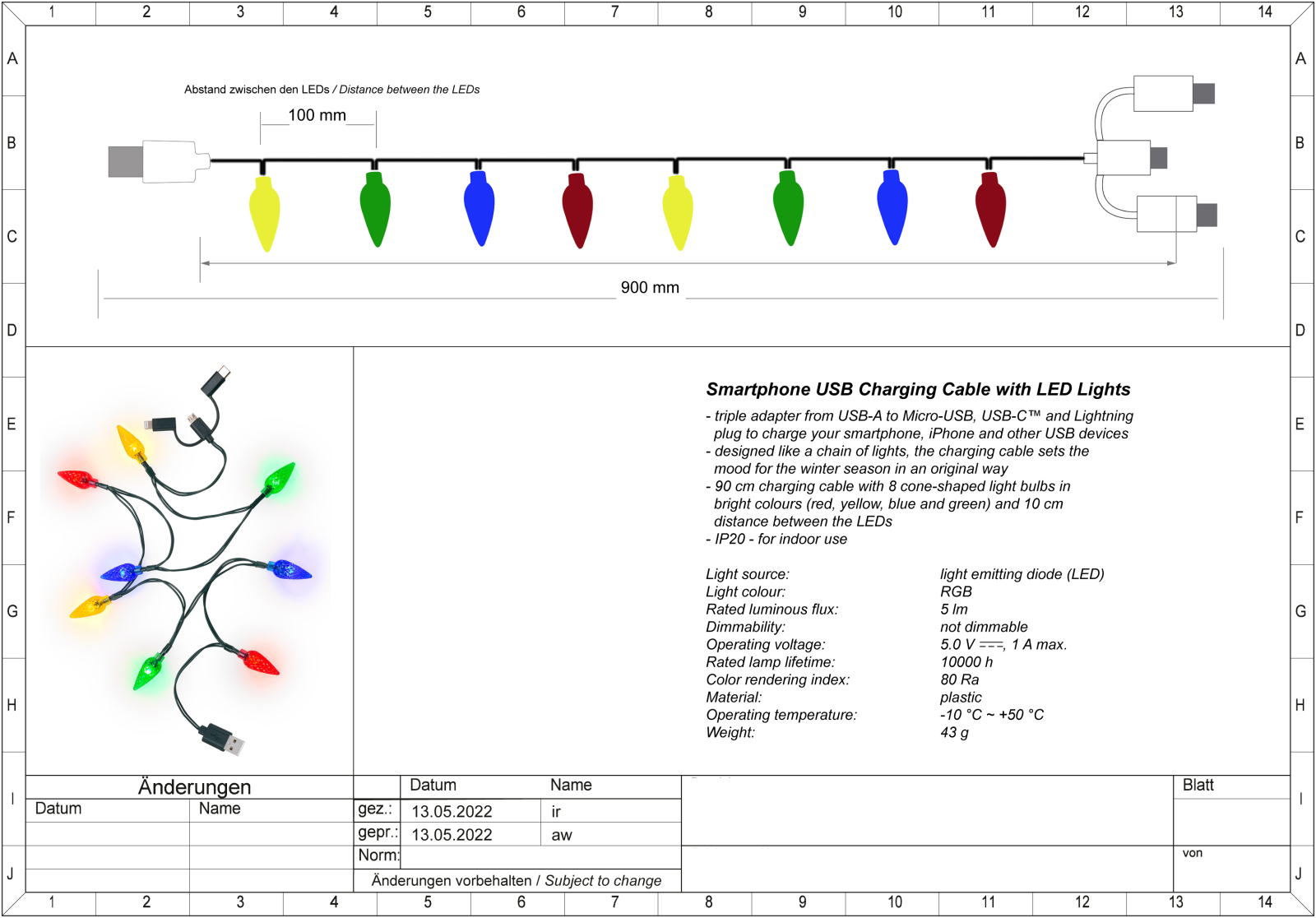The image size is (1316, 918).
Task: Click the yellow bulb nearest the USB-A plug
Action: click(265, 214)
